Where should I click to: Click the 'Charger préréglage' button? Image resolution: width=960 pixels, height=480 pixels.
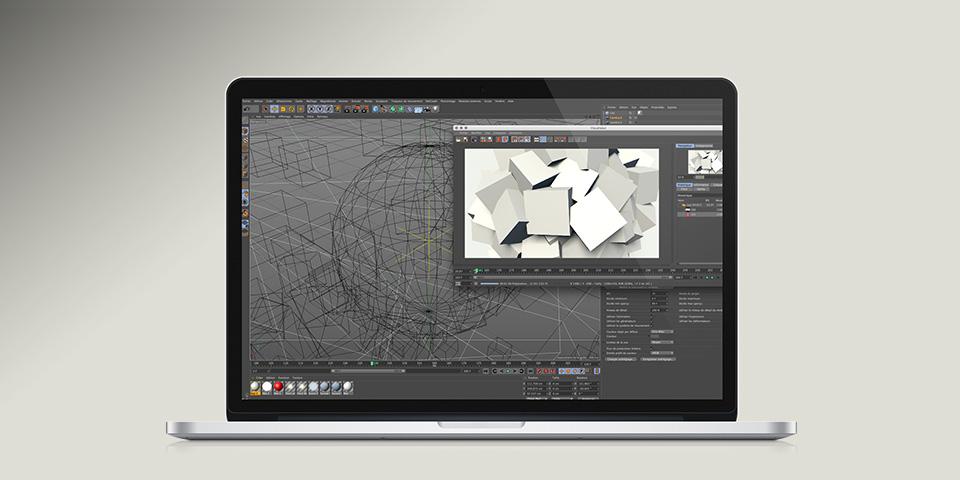[x=622, y=358]
